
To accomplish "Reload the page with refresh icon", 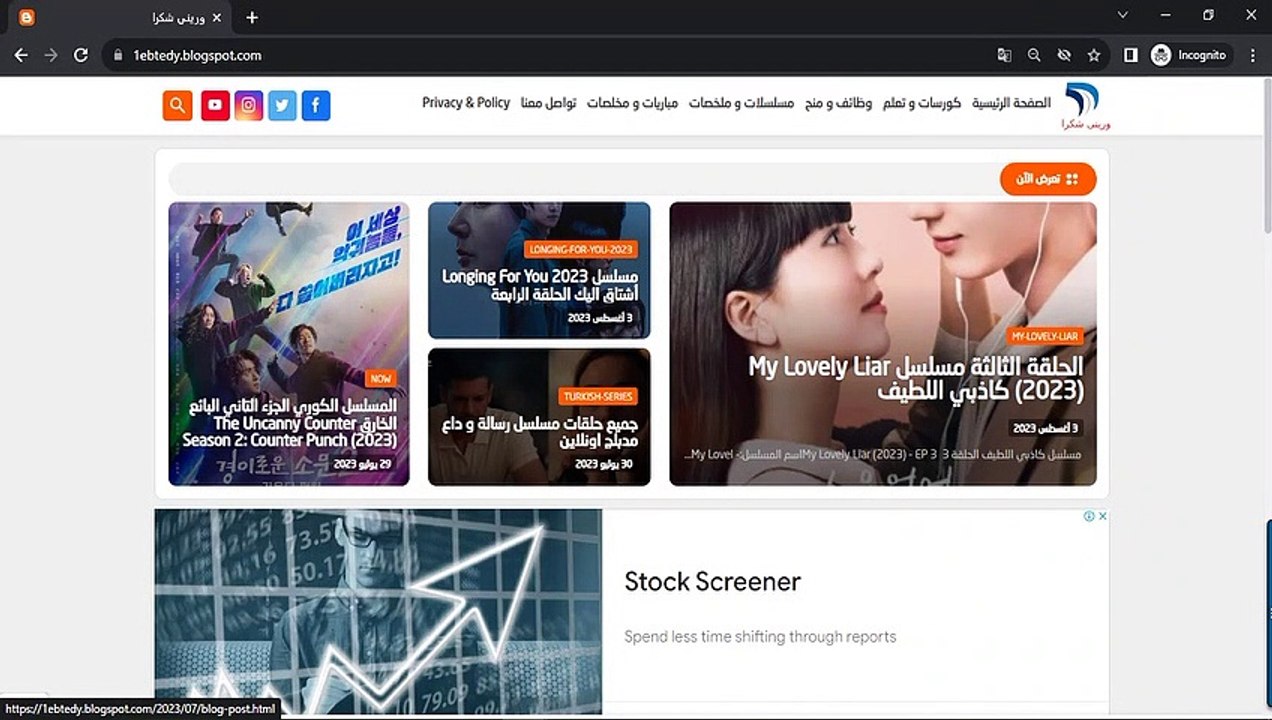I will (81, 56).
